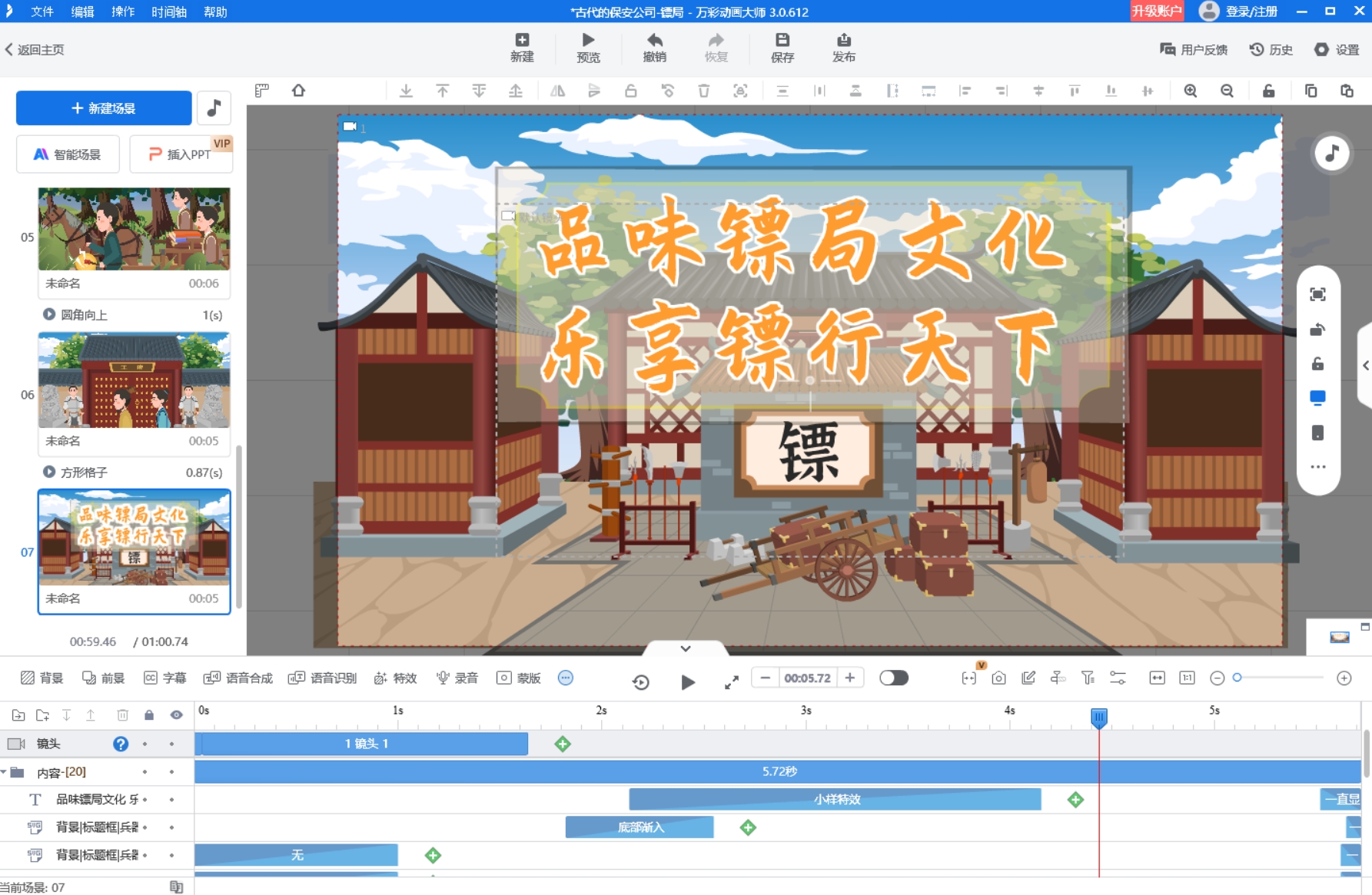Open the 文件 menu
Screen dimensions: 1372x895
42,12
